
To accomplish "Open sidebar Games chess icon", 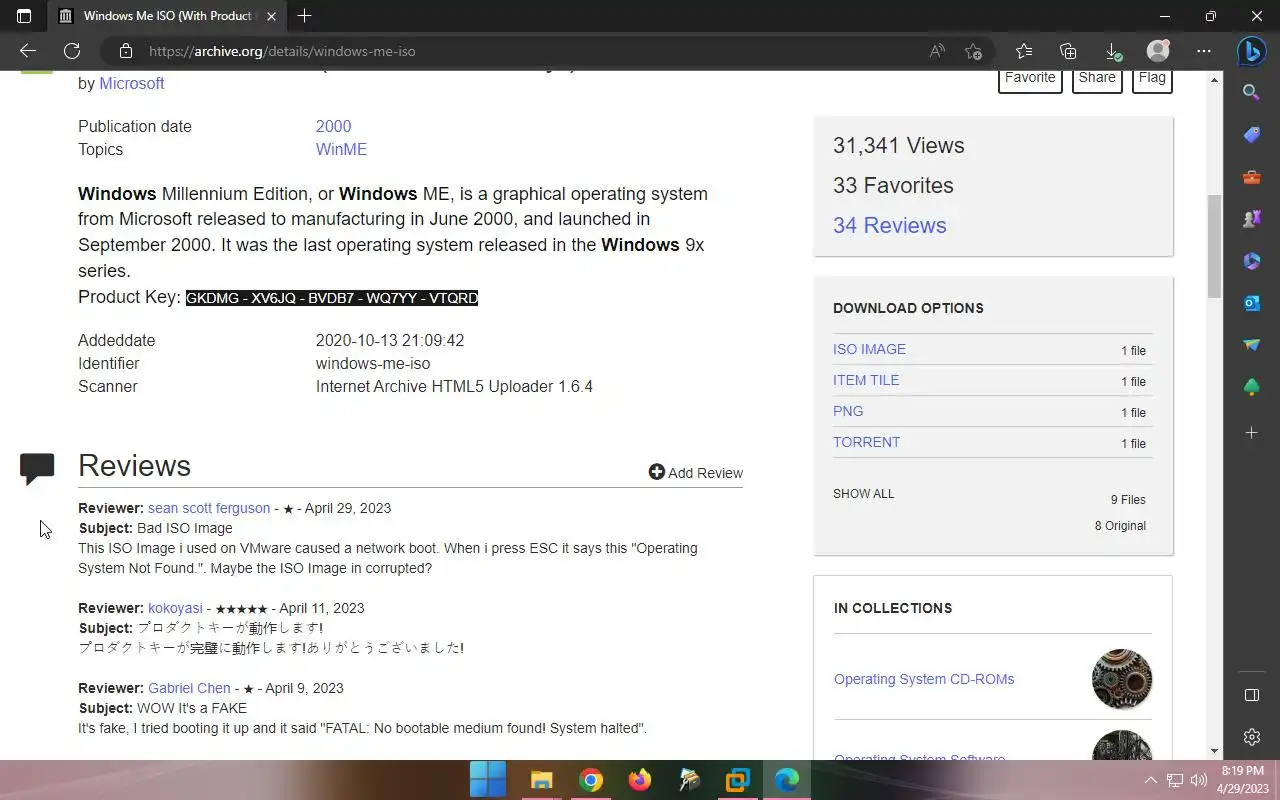I will [1251, 219].
